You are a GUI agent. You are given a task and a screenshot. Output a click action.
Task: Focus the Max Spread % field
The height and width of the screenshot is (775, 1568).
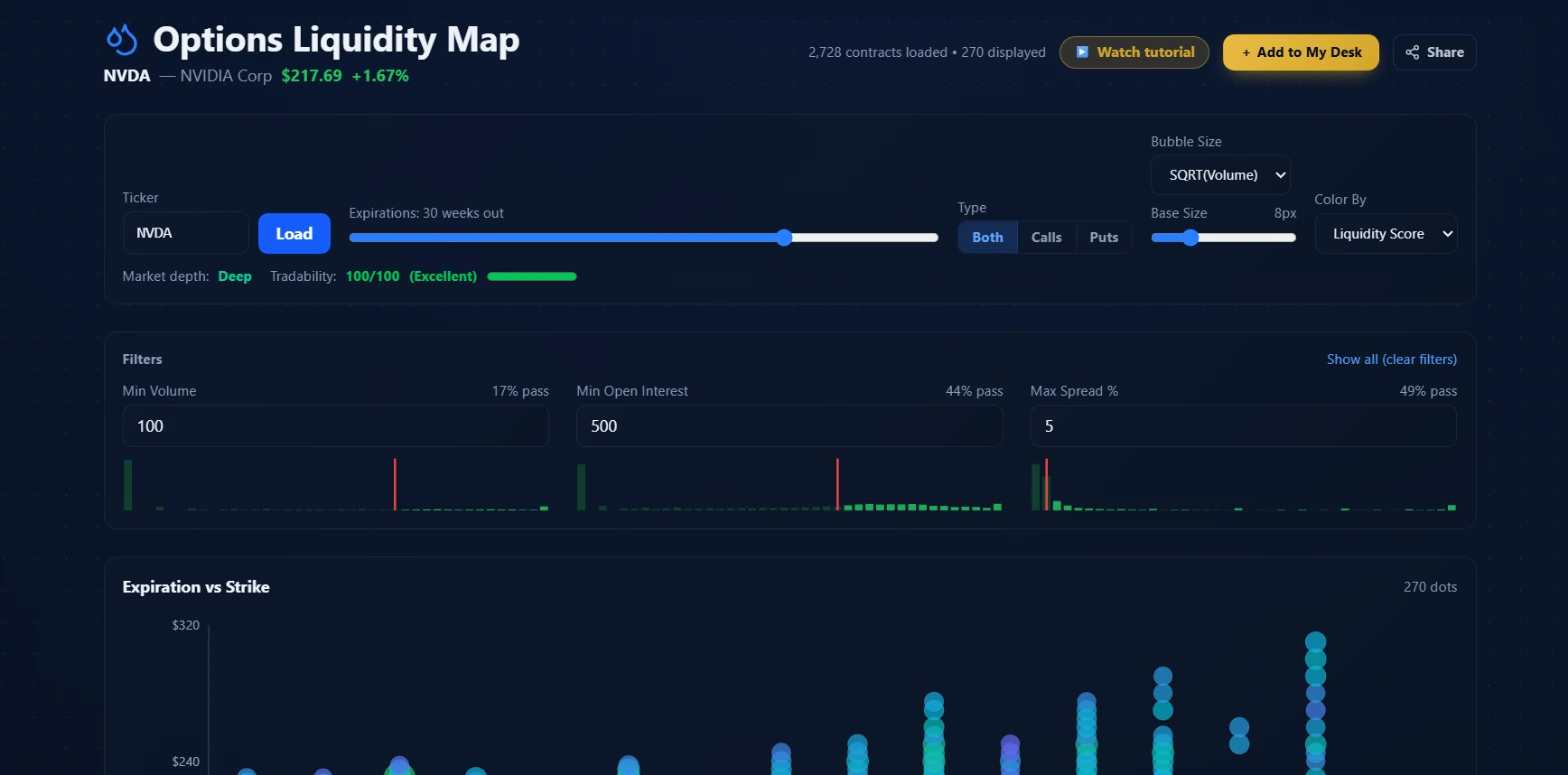(1243, 426)
